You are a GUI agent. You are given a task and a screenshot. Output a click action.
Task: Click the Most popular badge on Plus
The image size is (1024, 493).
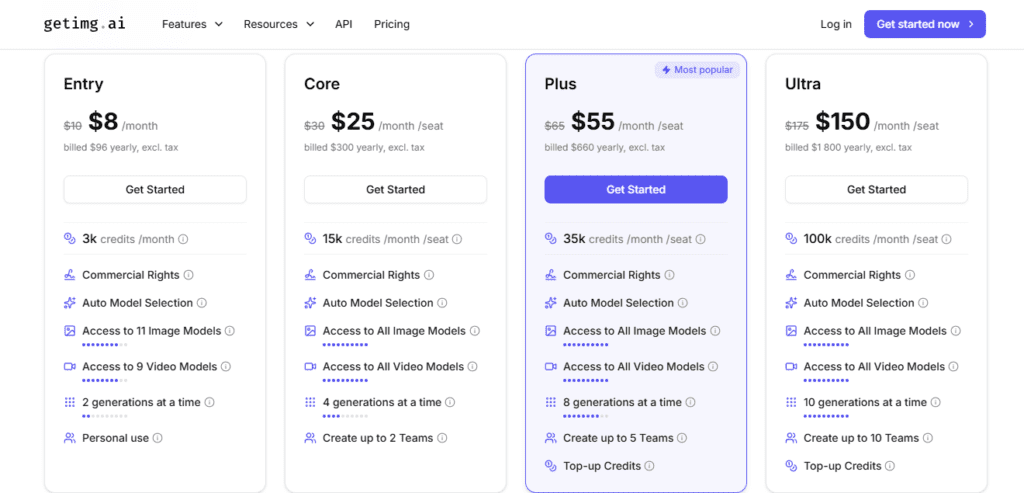pos(696,70)
